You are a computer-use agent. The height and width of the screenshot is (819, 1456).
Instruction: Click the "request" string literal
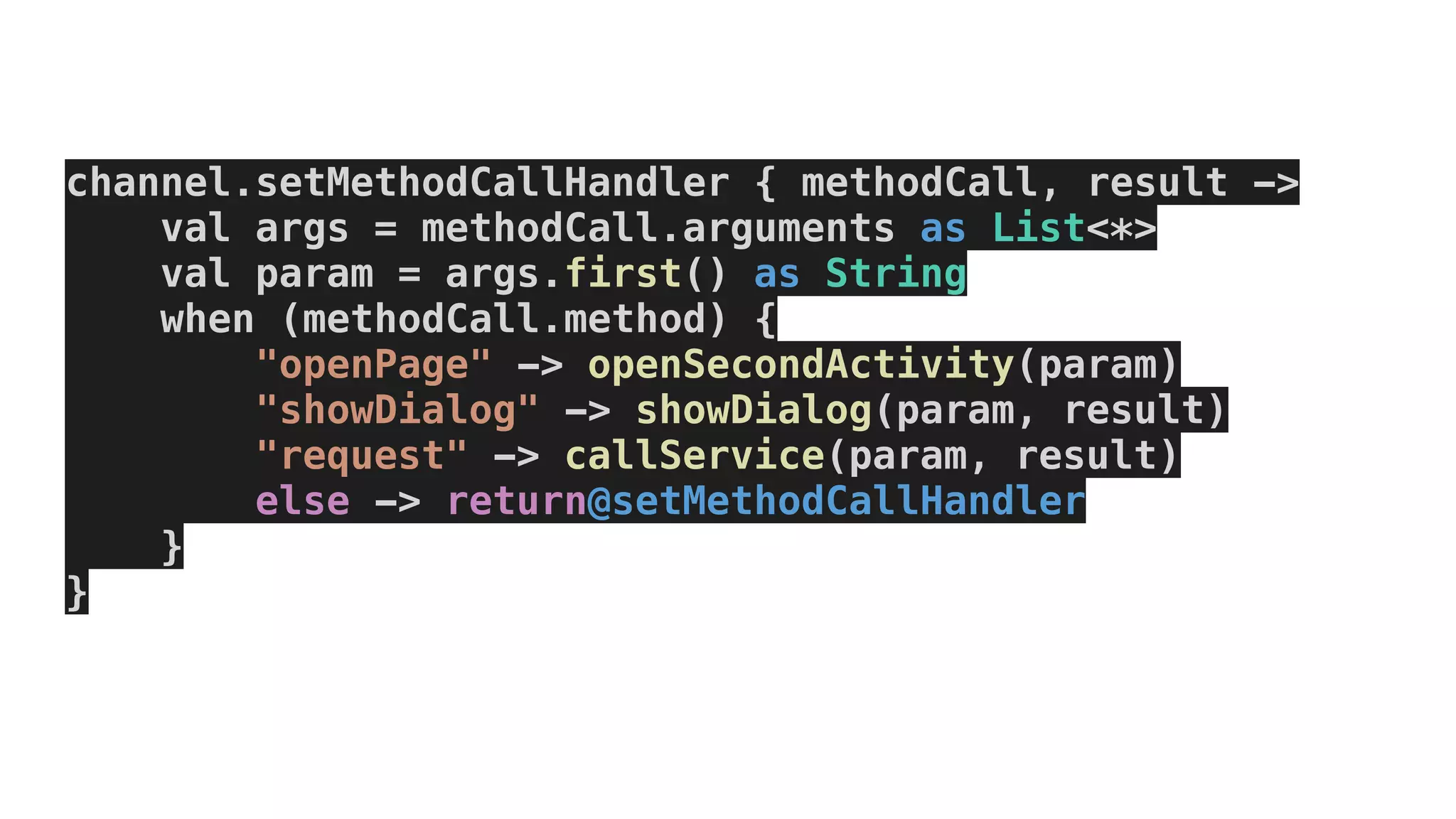(x=362, y=456)
